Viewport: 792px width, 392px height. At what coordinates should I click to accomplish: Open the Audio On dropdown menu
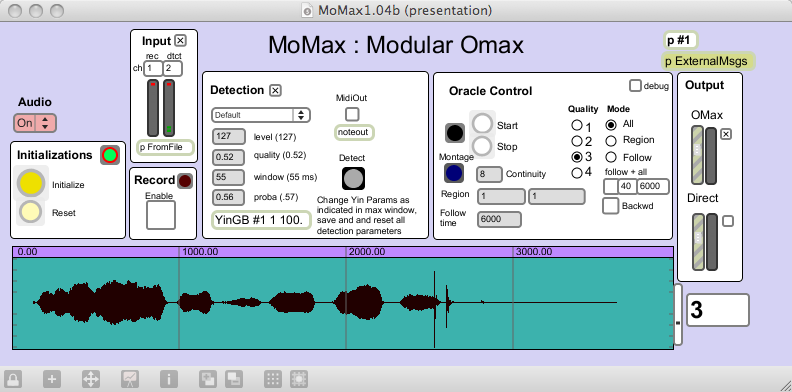[x=35, y=123]
